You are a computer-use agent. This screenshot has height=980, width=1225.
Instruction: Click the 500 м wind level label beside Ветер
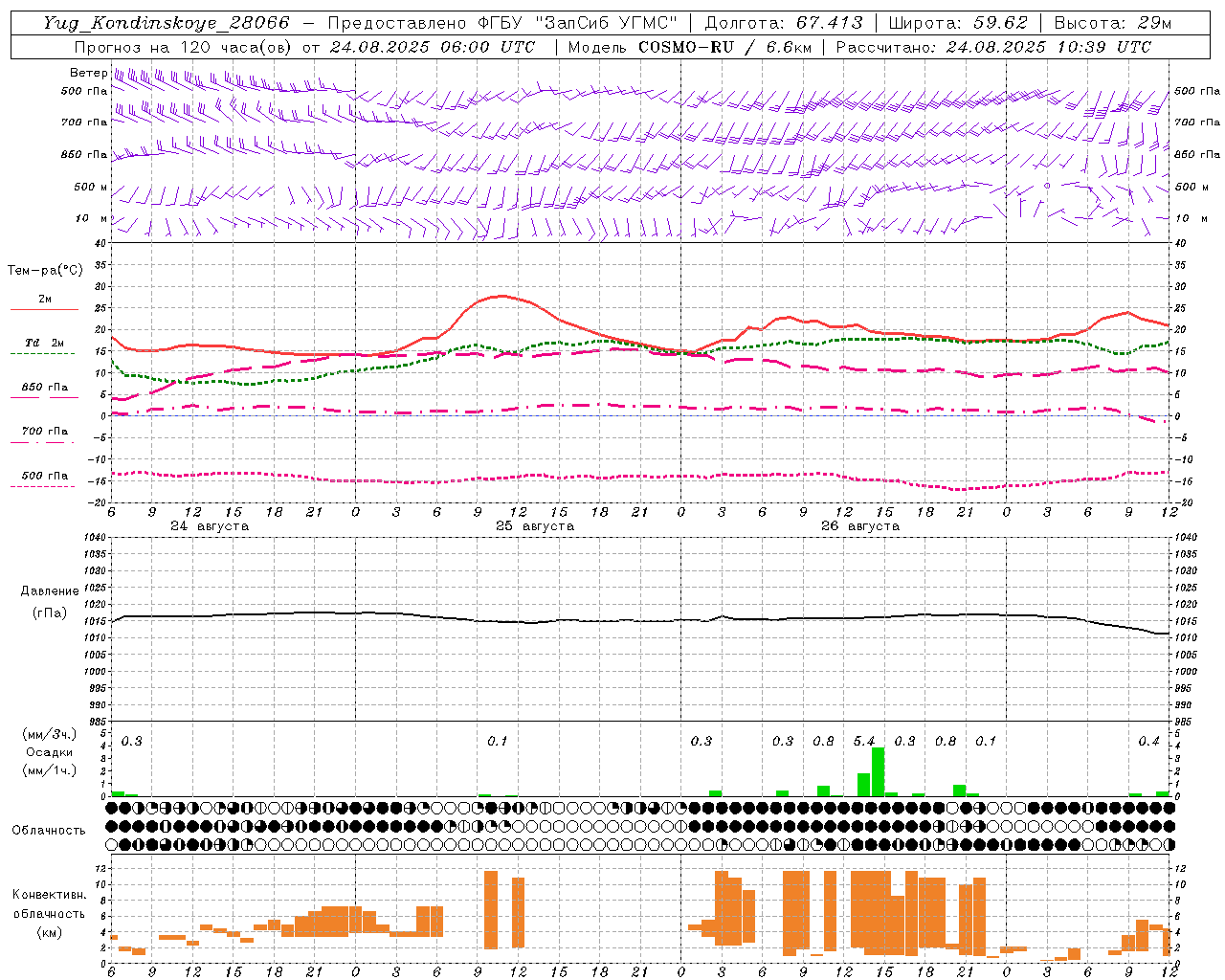pos(91,187)
